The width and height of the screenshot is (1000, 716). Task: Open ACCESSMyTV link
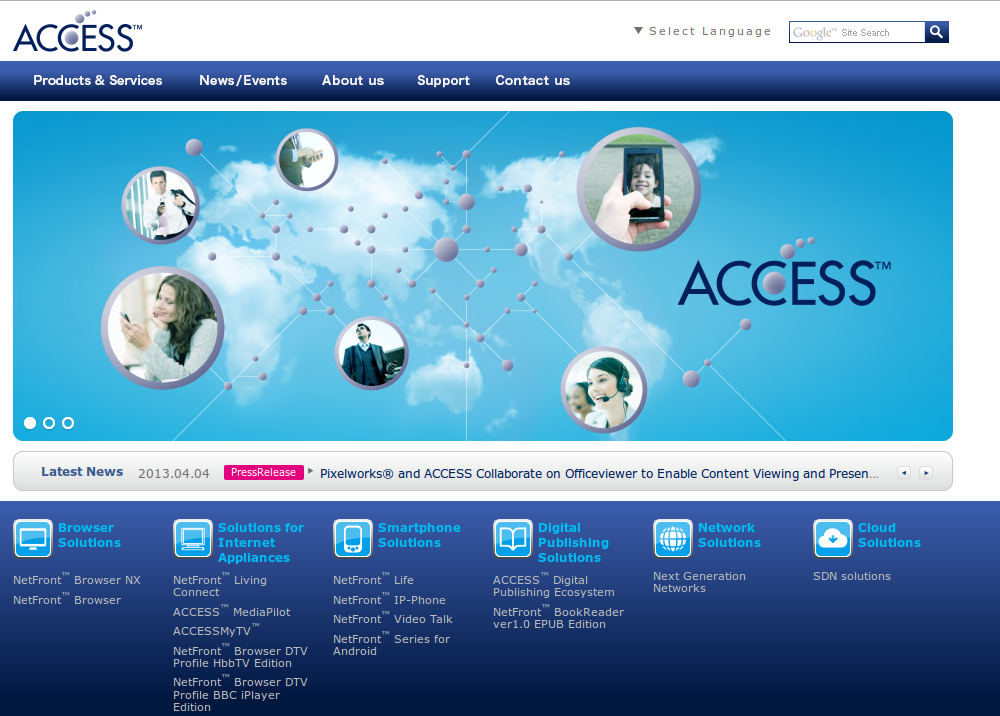tap(216, 631)
